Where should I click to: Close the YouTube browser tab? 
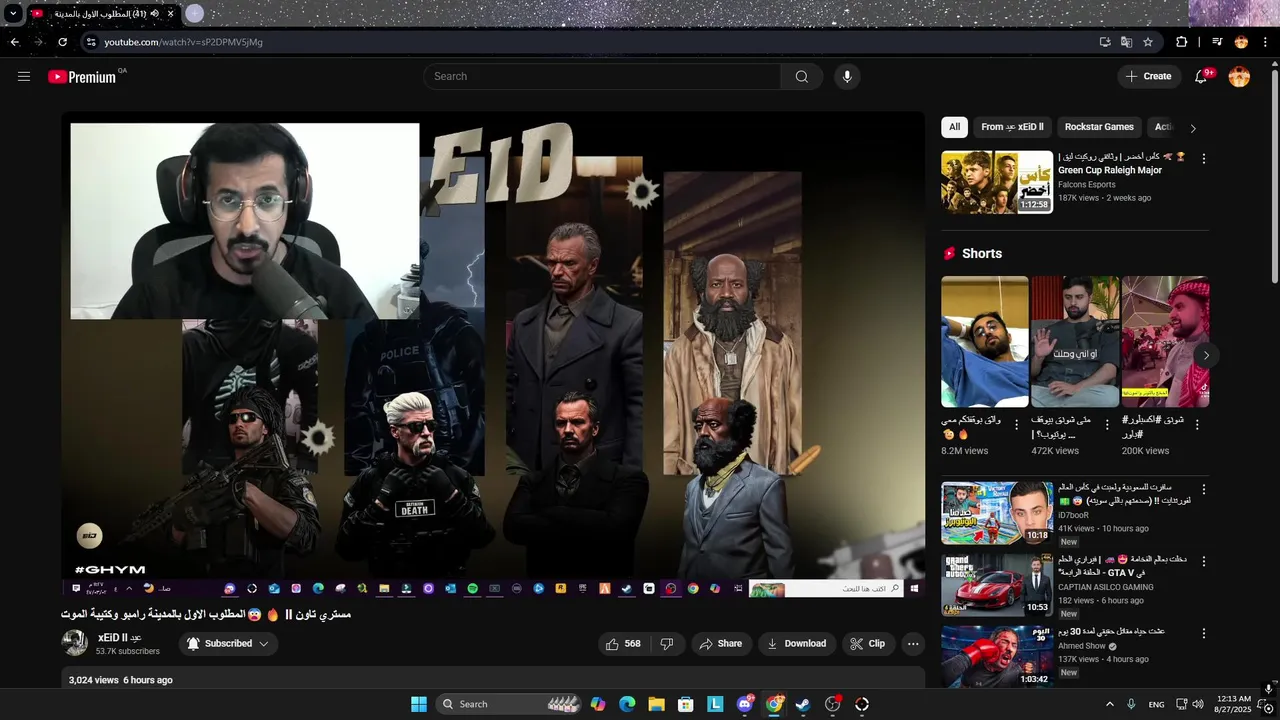tap(171, 14)
